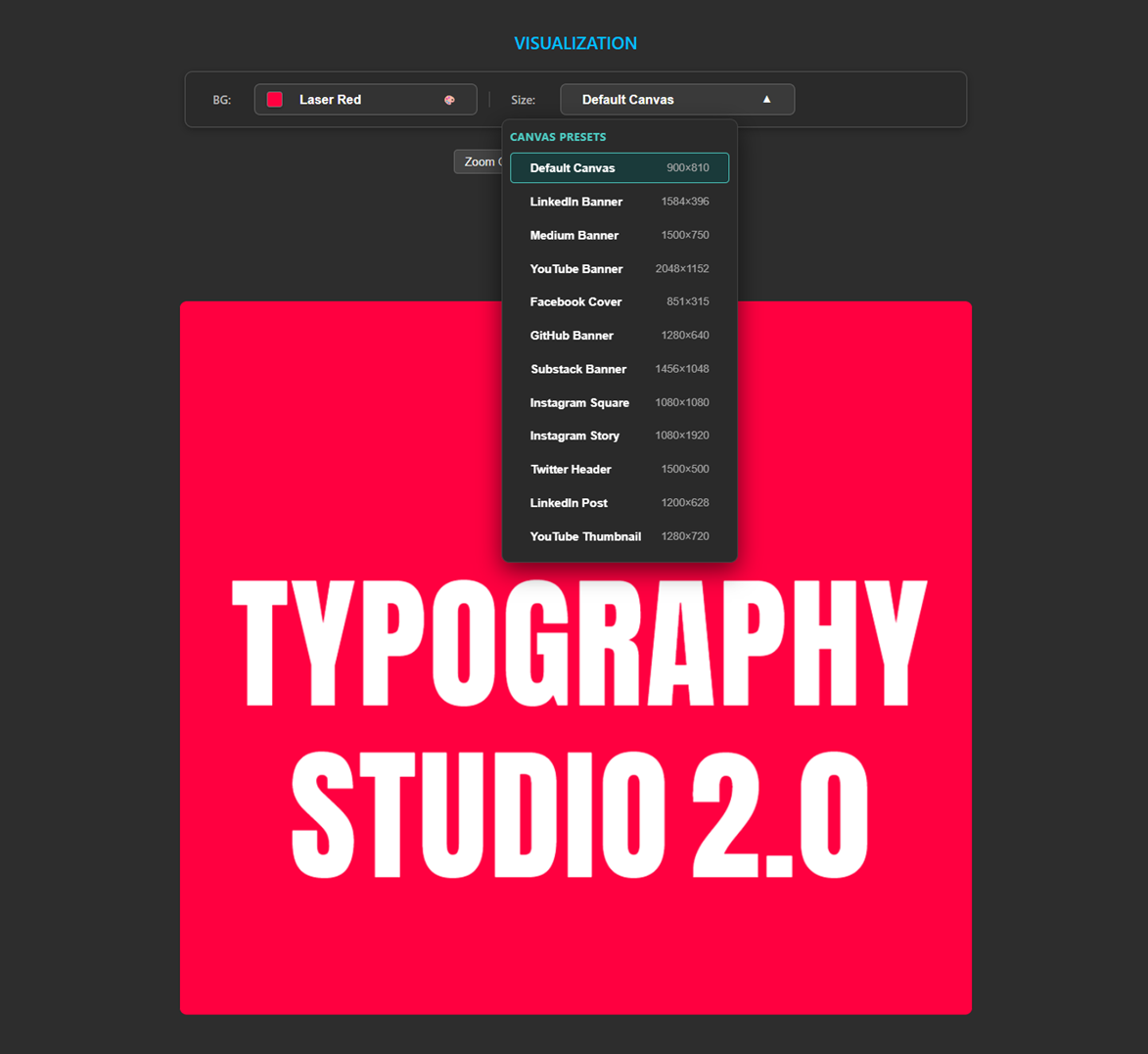The image size is (1148, 1054).
Task: Pick the YouTube Banner preset
Action: click(619, 268)
